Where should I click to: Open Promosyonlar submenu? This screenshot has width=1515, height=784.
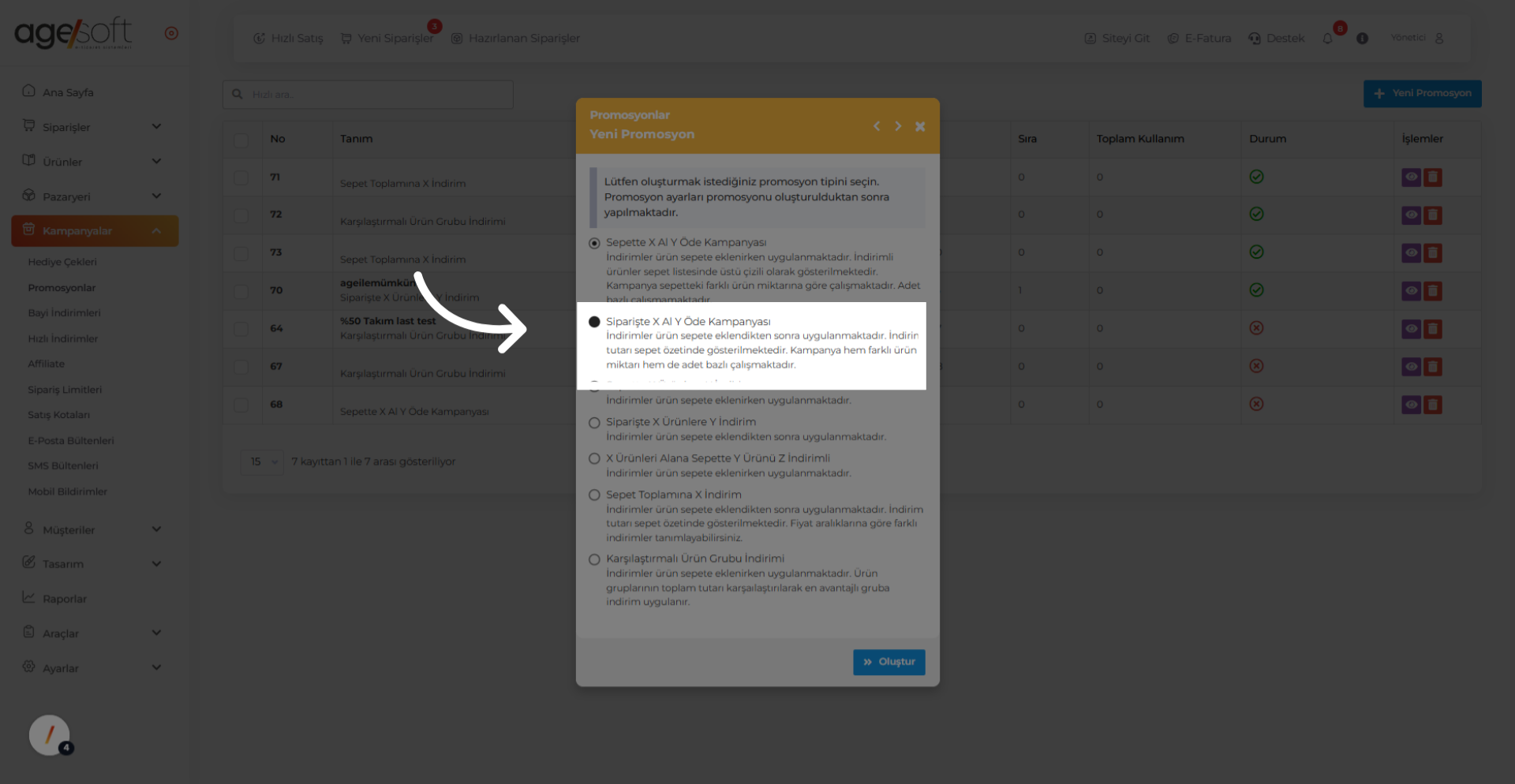tap(62, 288)
